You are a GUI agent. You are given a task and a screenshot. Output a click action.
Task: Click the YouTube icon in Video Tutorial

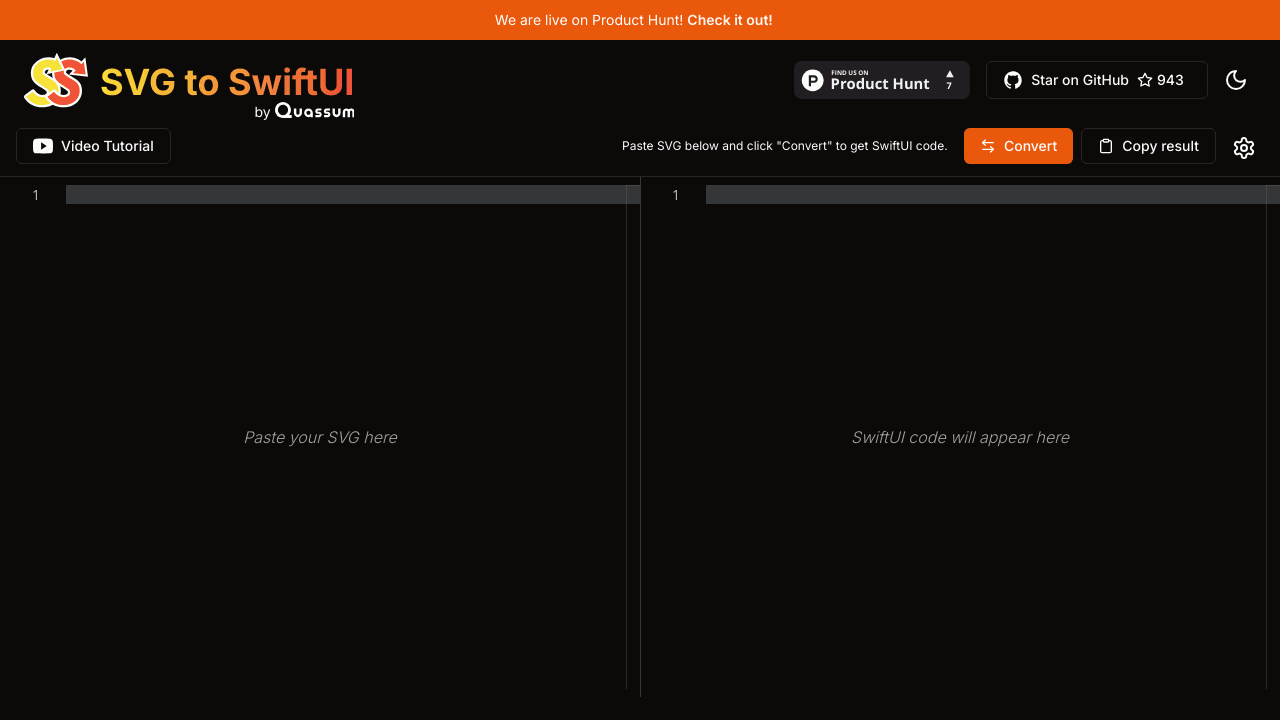tap(43, 146)
